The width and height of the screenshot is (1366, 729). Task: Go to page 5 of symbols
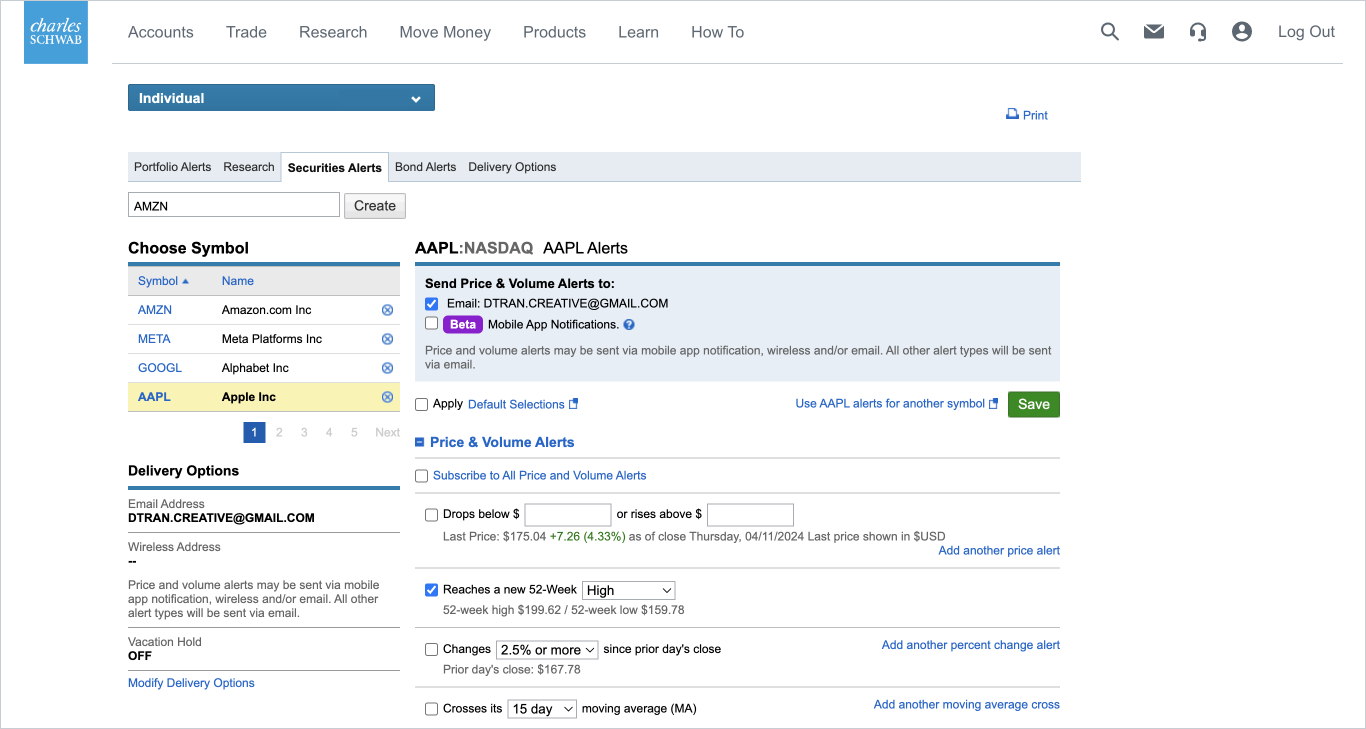[x=354, y=433]
